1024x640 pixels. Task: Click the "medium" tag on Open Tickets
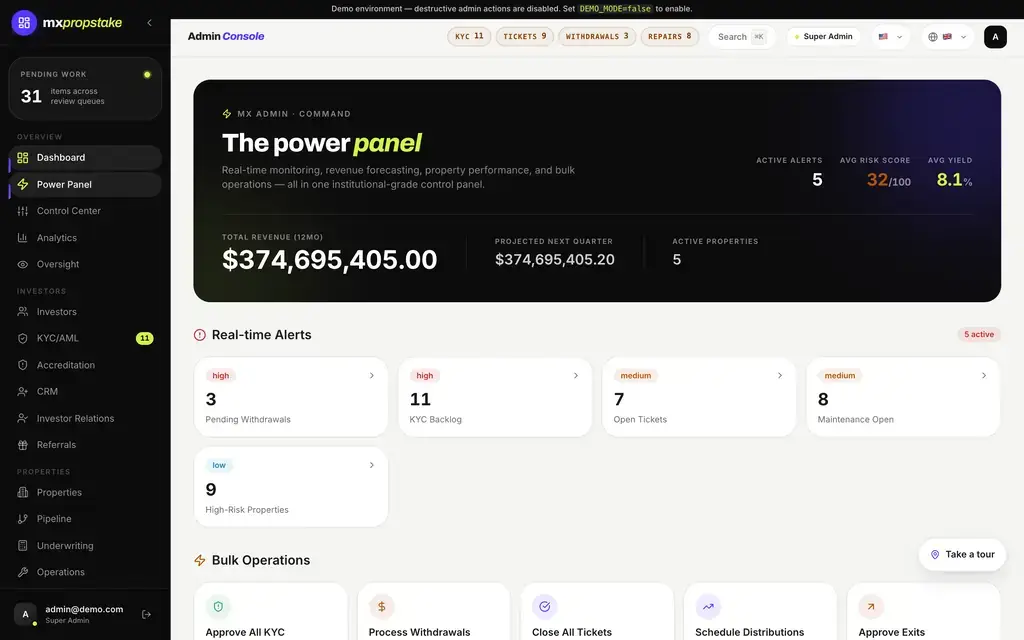[x=635, y=376]
